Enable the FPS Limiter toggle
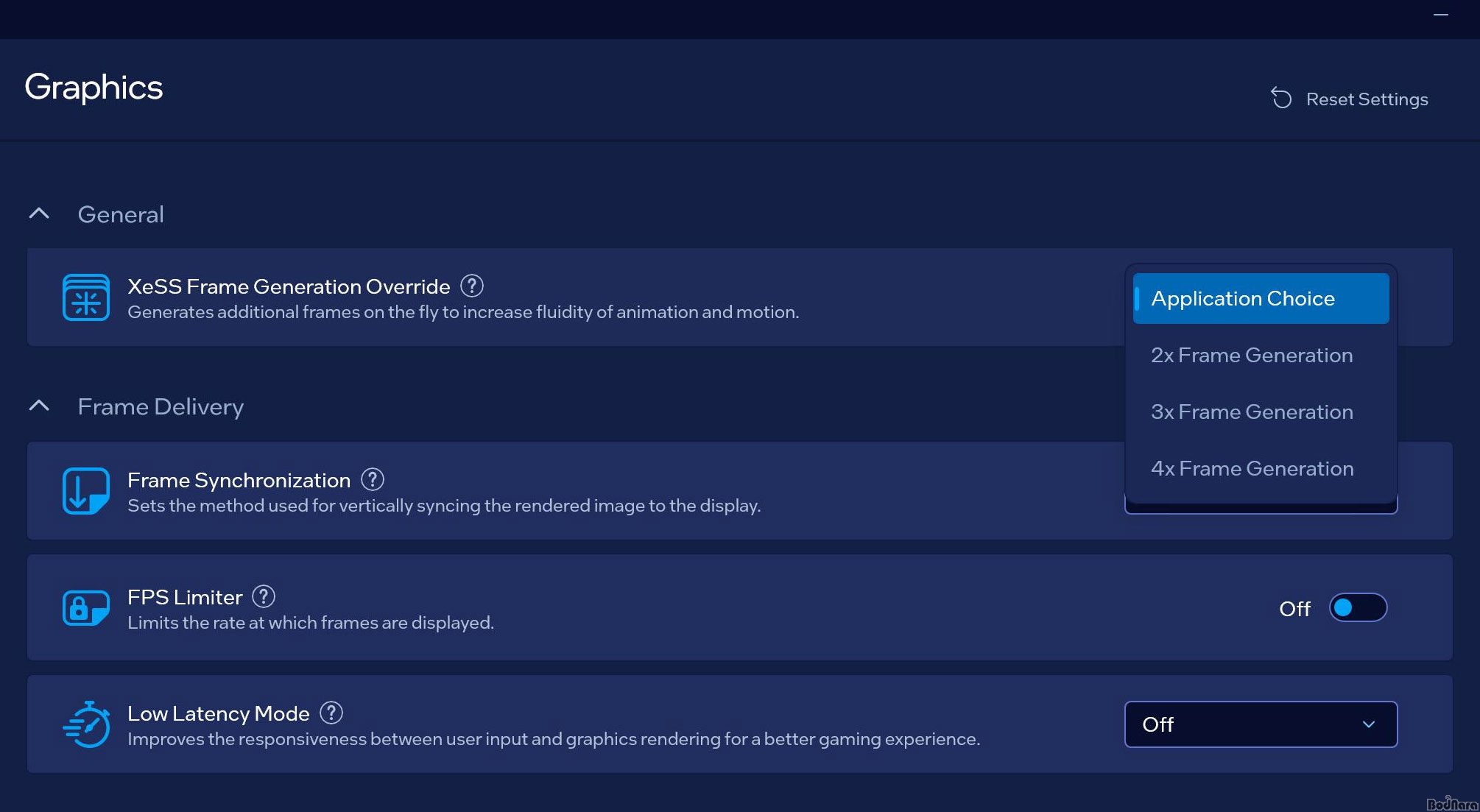Viewport: 1480px width, 812px height. coord(1357,608)
